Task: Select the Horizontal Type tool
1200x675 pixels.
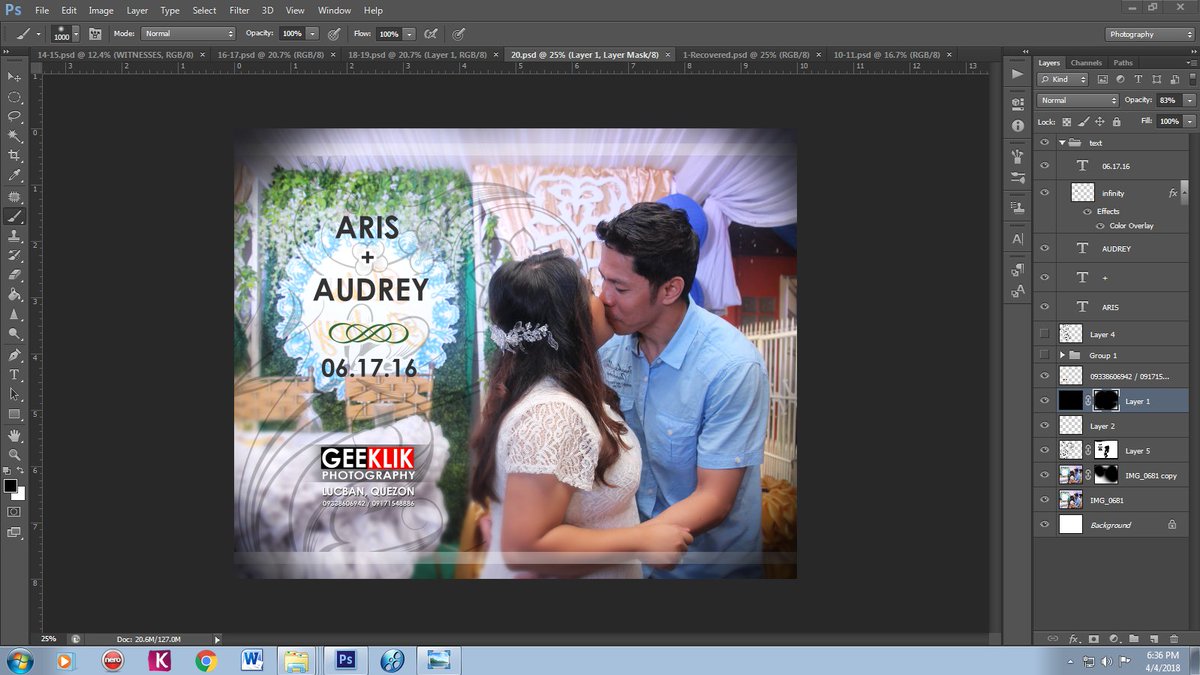Action: [x=14, y=375]
